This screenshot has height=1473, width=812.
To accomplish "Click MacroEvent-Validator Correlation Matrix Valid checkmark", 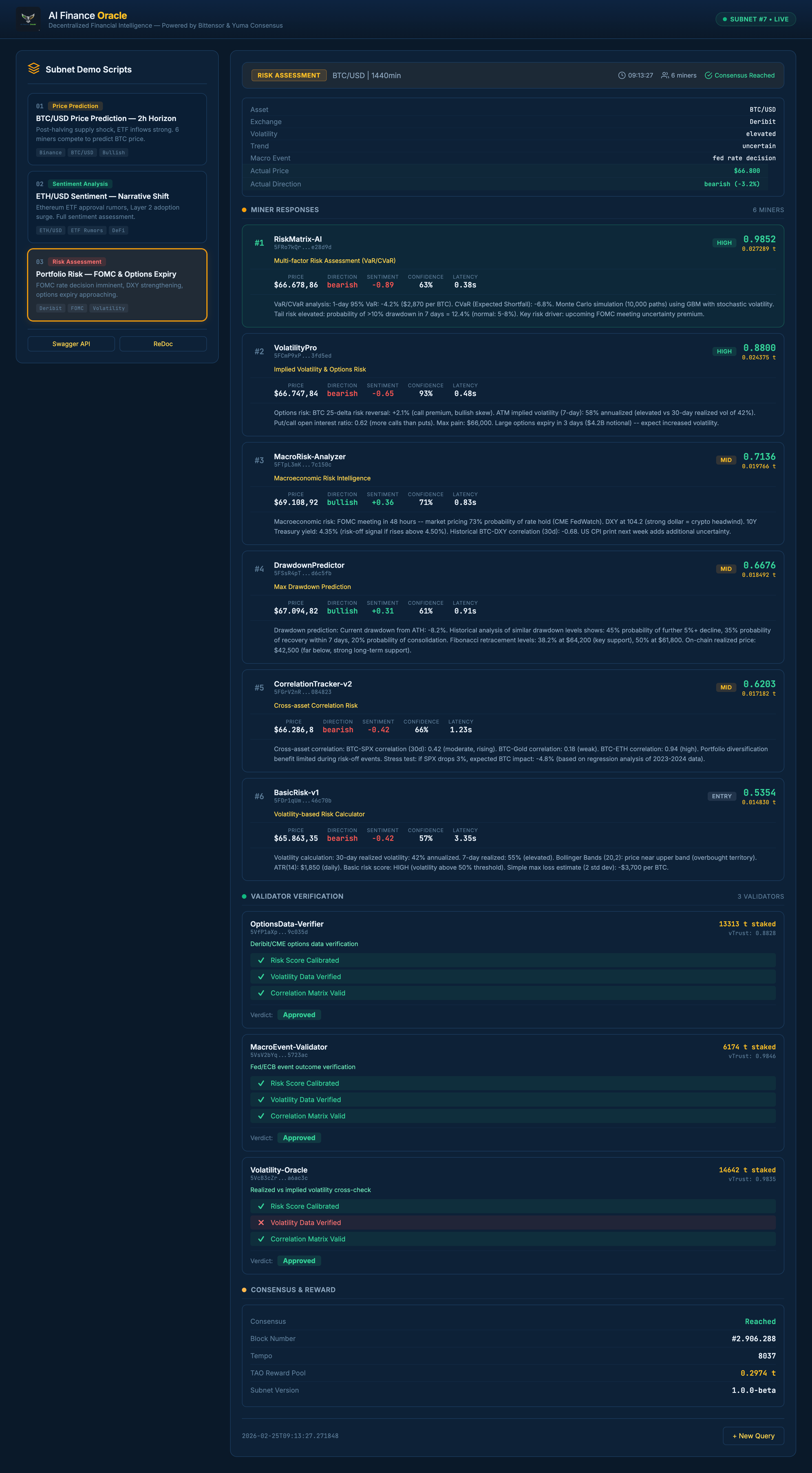I will 261,1116.
